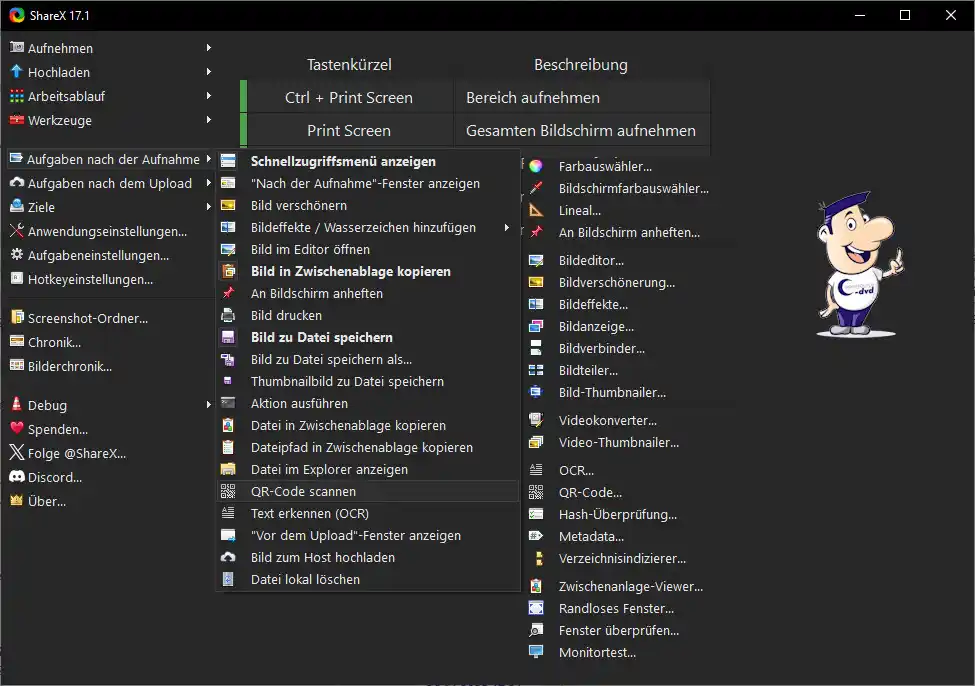Image resolution: width=975 pixels, height=686 pixels.
Task: Choose Datei lokal löschen
Action: tap(368, 579)
